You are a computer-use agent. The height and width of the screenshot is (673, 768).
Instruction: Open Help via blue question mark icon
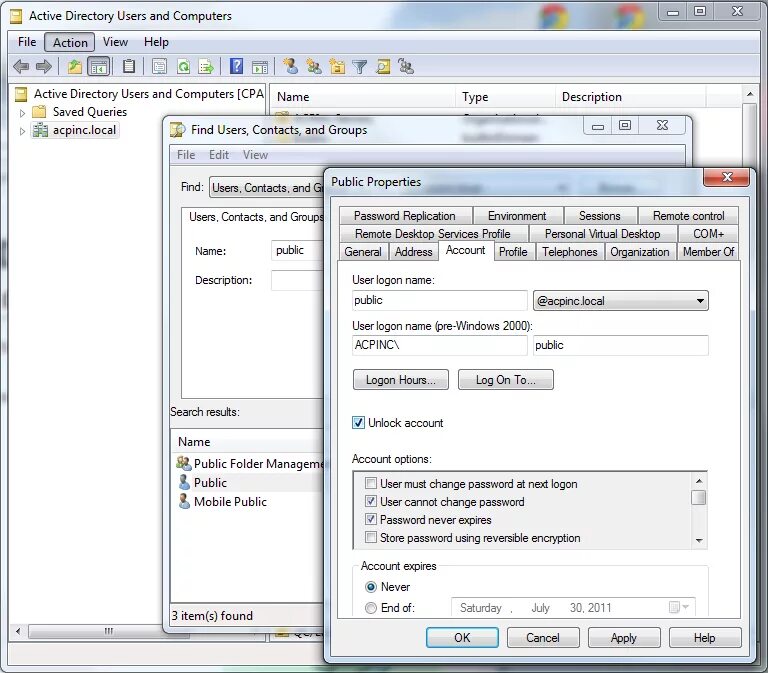pos(237,66)
